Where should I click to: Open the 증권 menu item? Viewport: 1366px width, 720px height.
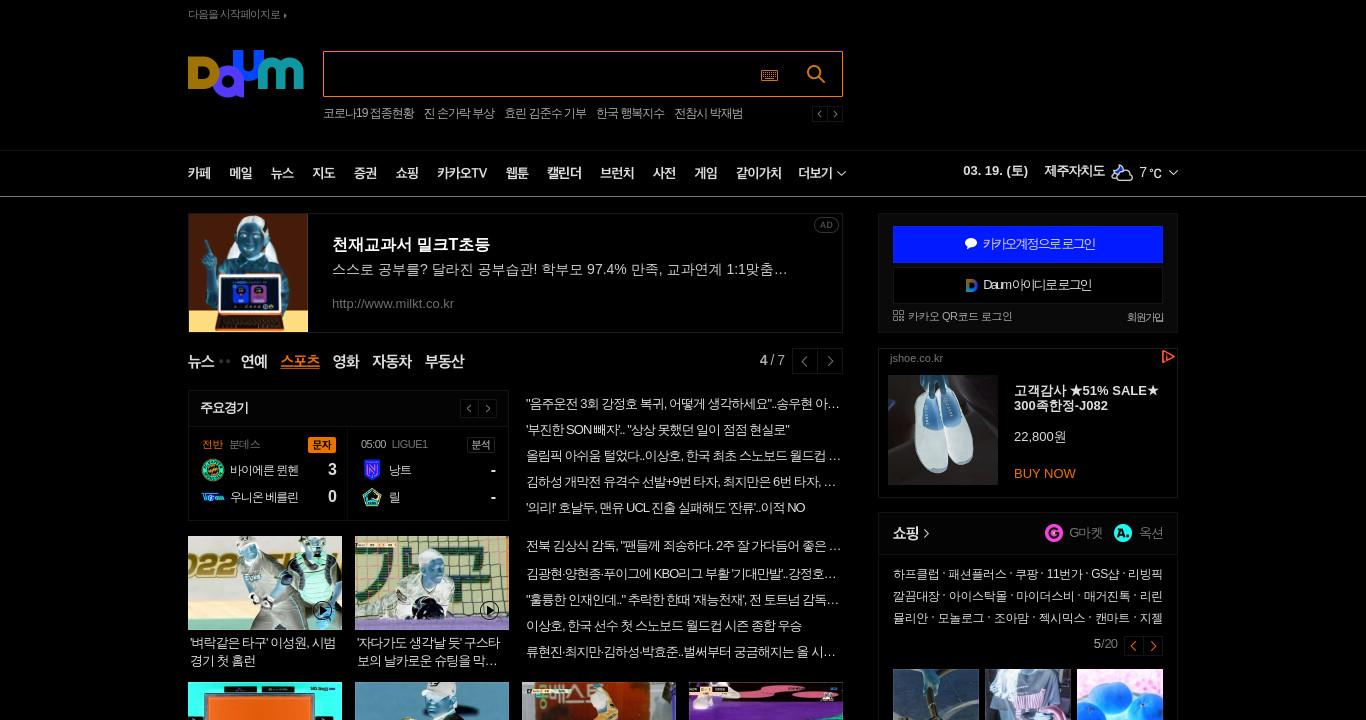366,173
